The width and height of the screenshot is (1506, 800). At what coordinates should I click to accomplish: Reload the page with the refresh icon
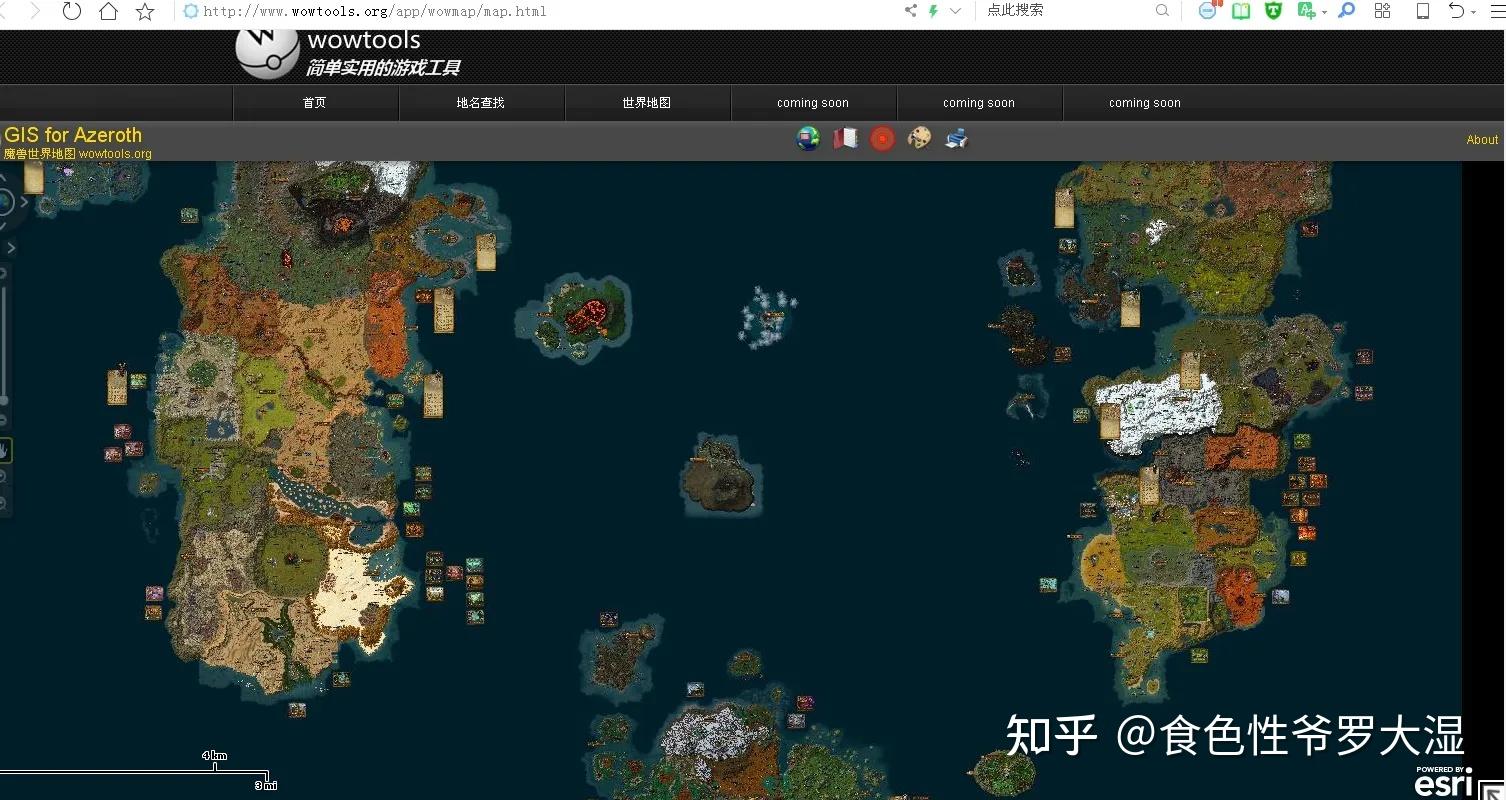coord(72,11)
